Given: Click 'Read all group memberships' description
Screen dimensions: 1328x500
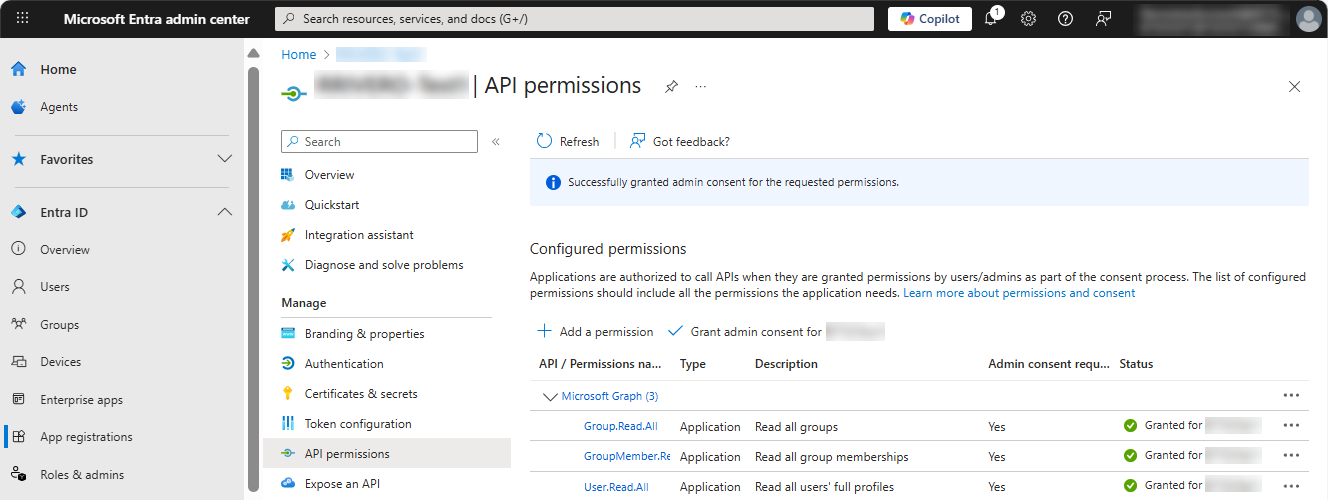Looking at the screenshot, I should click(x=832, y=457).
